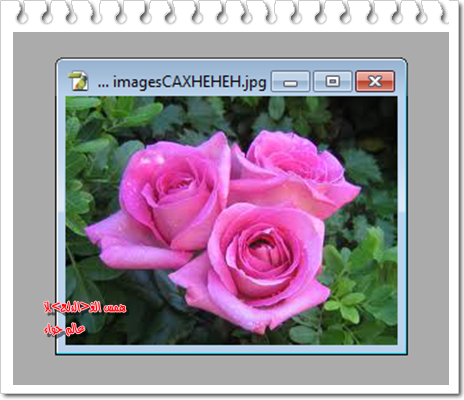
Task: Minimize the imagesCAXHEHEH.jpg window
Action: coord(291,81)
